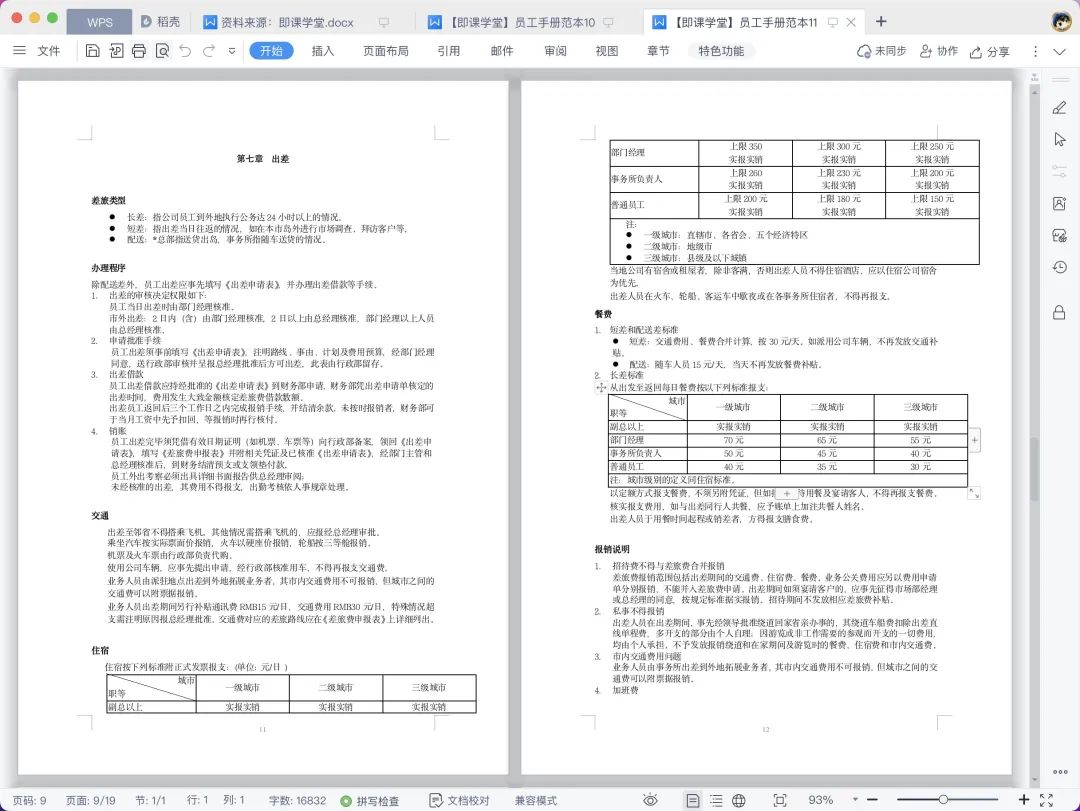
Task: Open the image icon in right sidebar
Action: click(x=1059, y=236)
